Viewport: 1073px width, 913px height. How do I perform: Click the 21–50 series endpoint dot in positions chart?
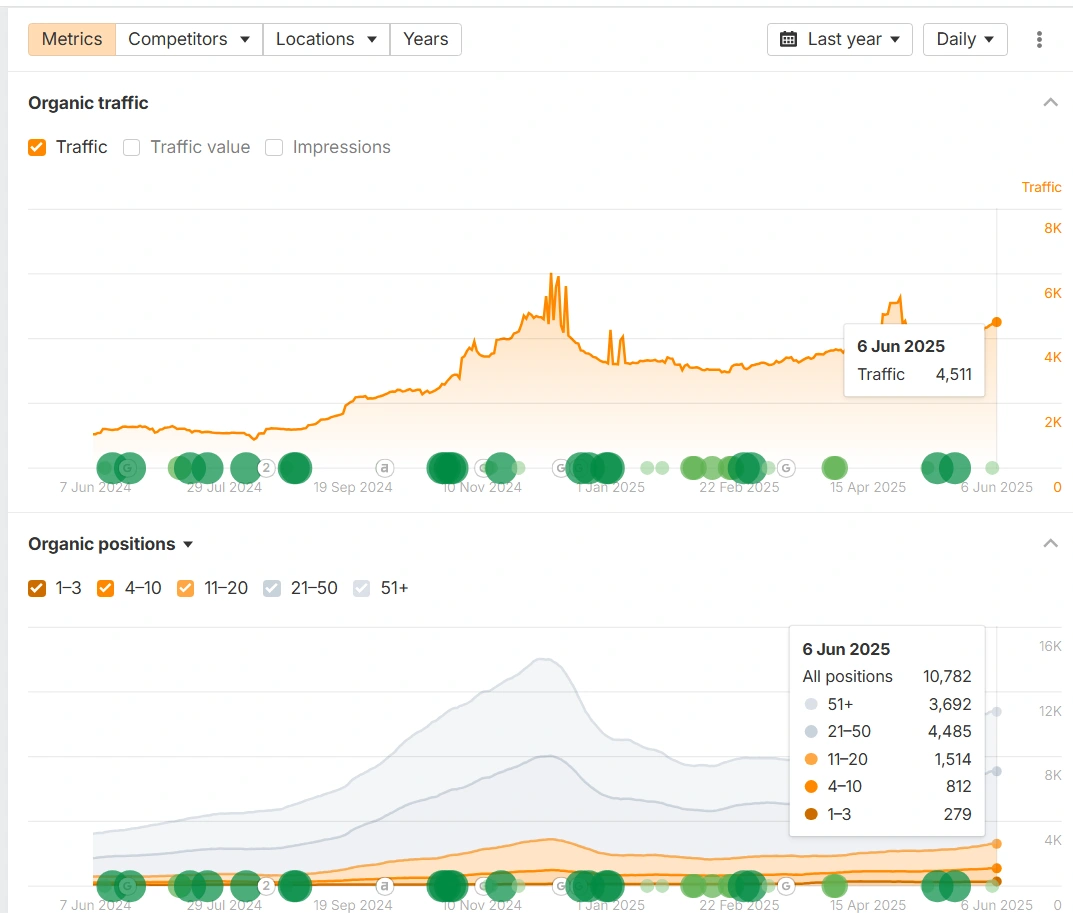coord(996,771)
